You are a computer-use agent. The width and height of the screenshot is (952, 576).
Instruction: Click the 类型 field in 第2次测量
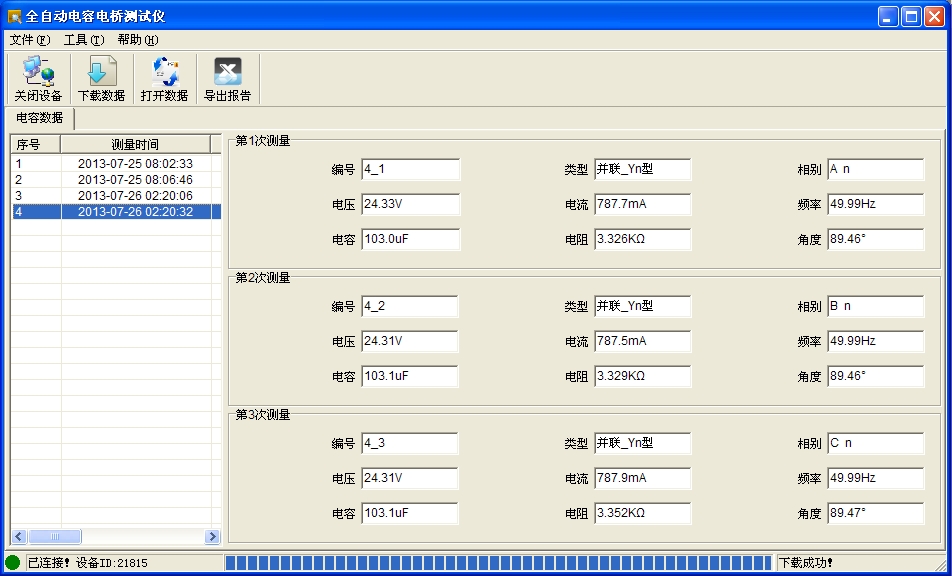(x=642, y=307)
